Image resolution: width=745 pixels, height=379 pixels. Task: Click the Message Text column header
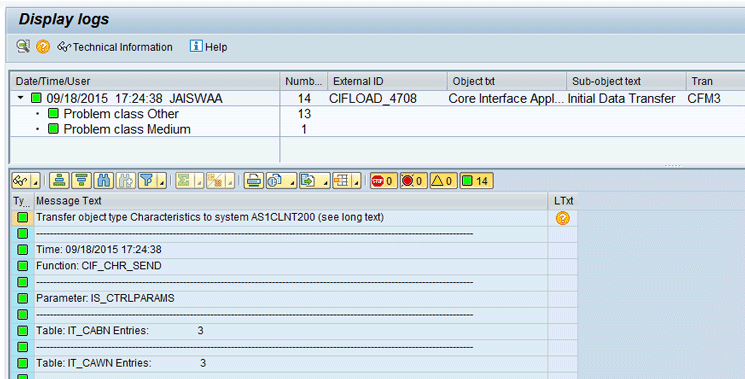(291, 201)
